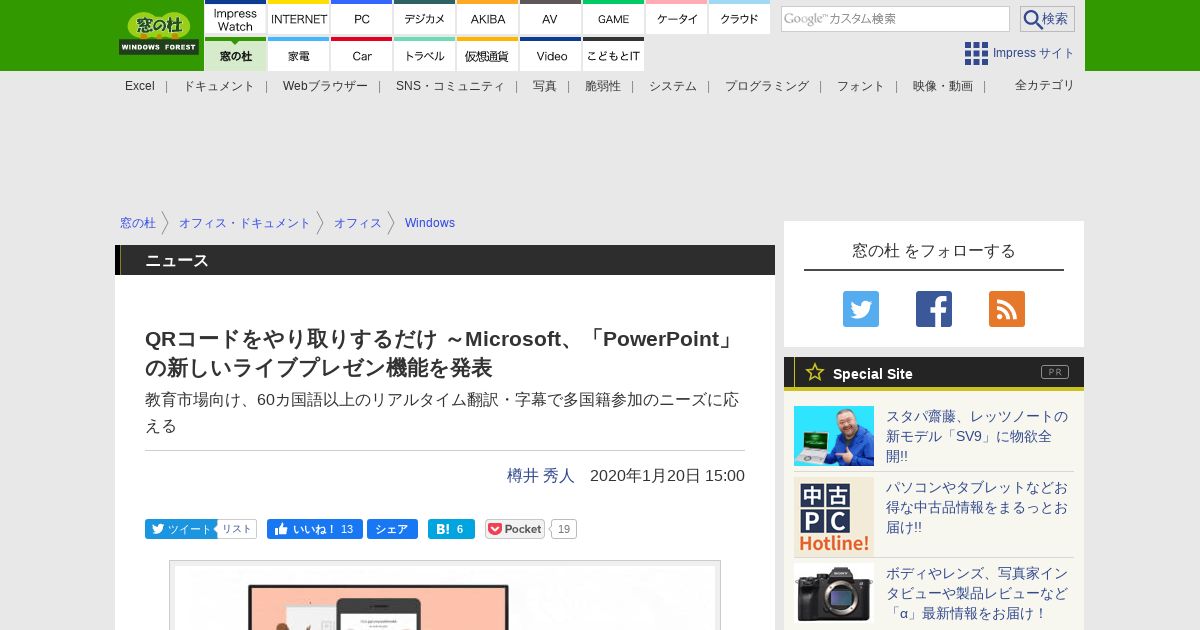This screenshot has width=1200, height=630.
Task: Open the Webブラウザー category
Action: pyautogui.click(x=325, y=86)
